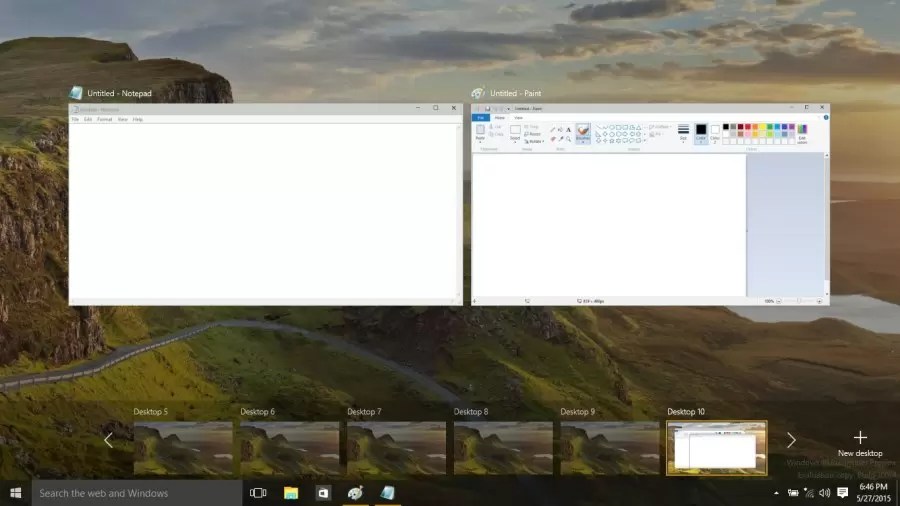Show hidden system tray icons

776,493
